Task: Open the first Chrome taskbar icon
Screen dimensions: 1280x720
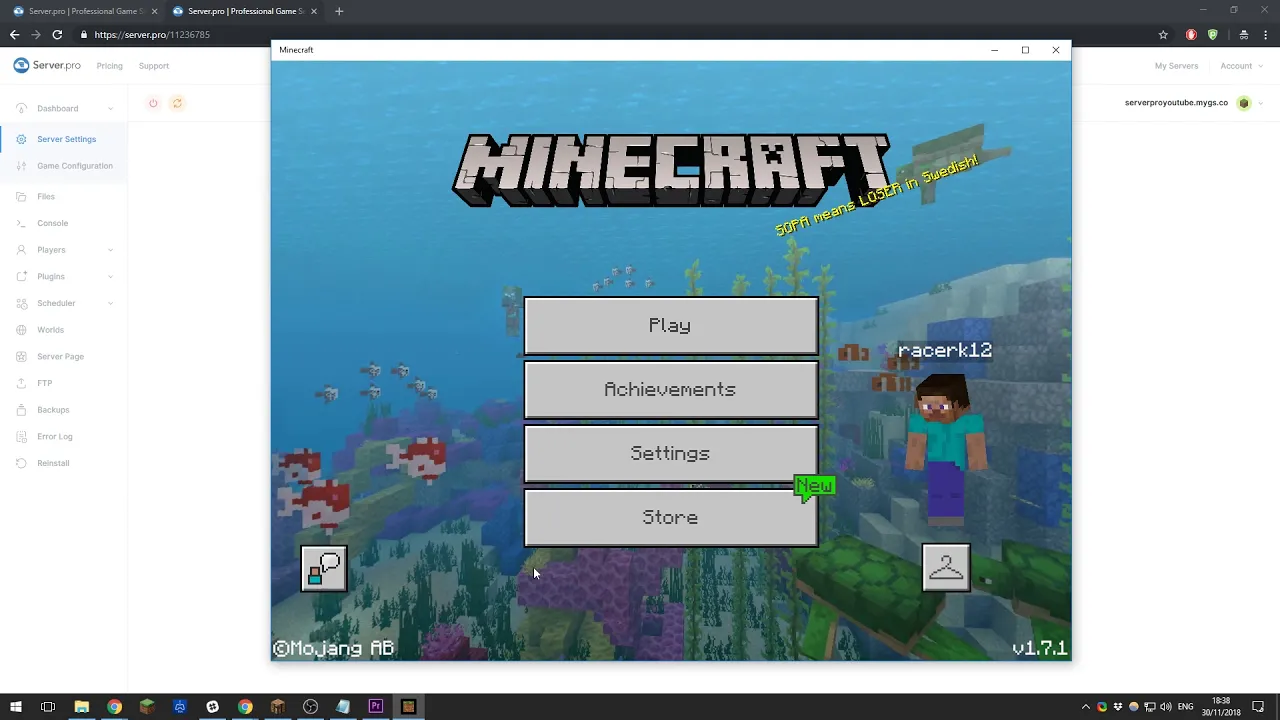Action: [x=114, y=707]
